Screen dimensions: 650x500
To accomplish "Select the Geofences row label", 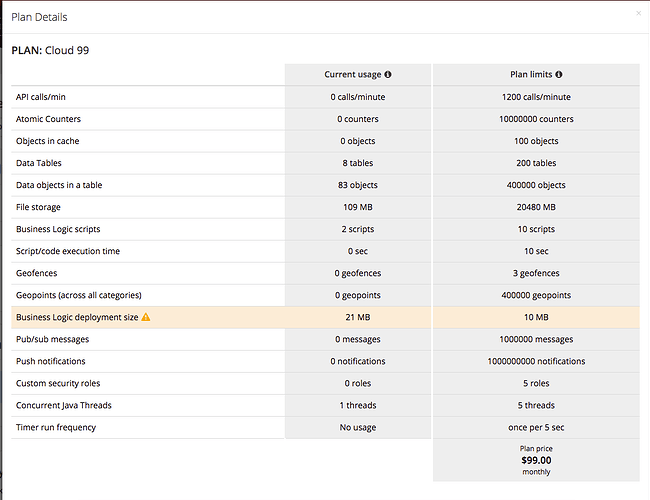I will [x=38, y=273].
